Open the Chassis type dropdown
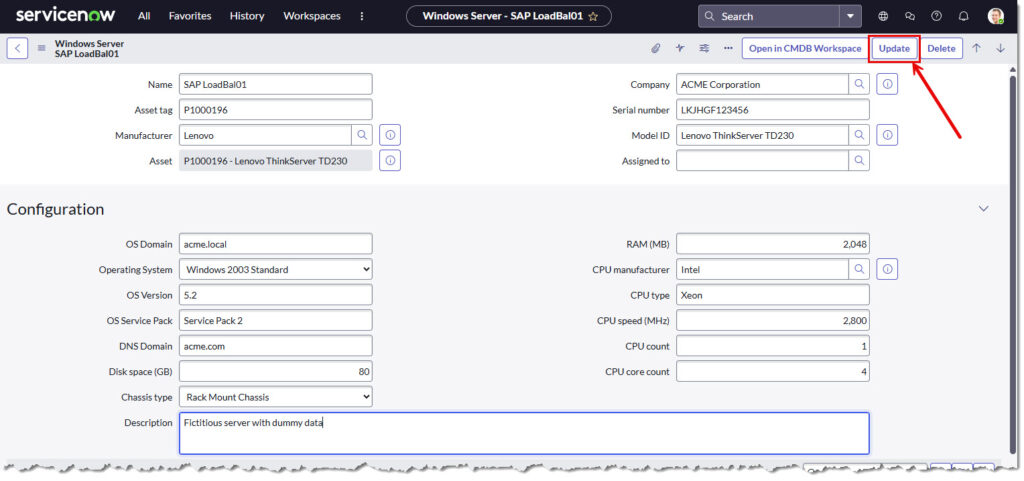 pos(275,397)
